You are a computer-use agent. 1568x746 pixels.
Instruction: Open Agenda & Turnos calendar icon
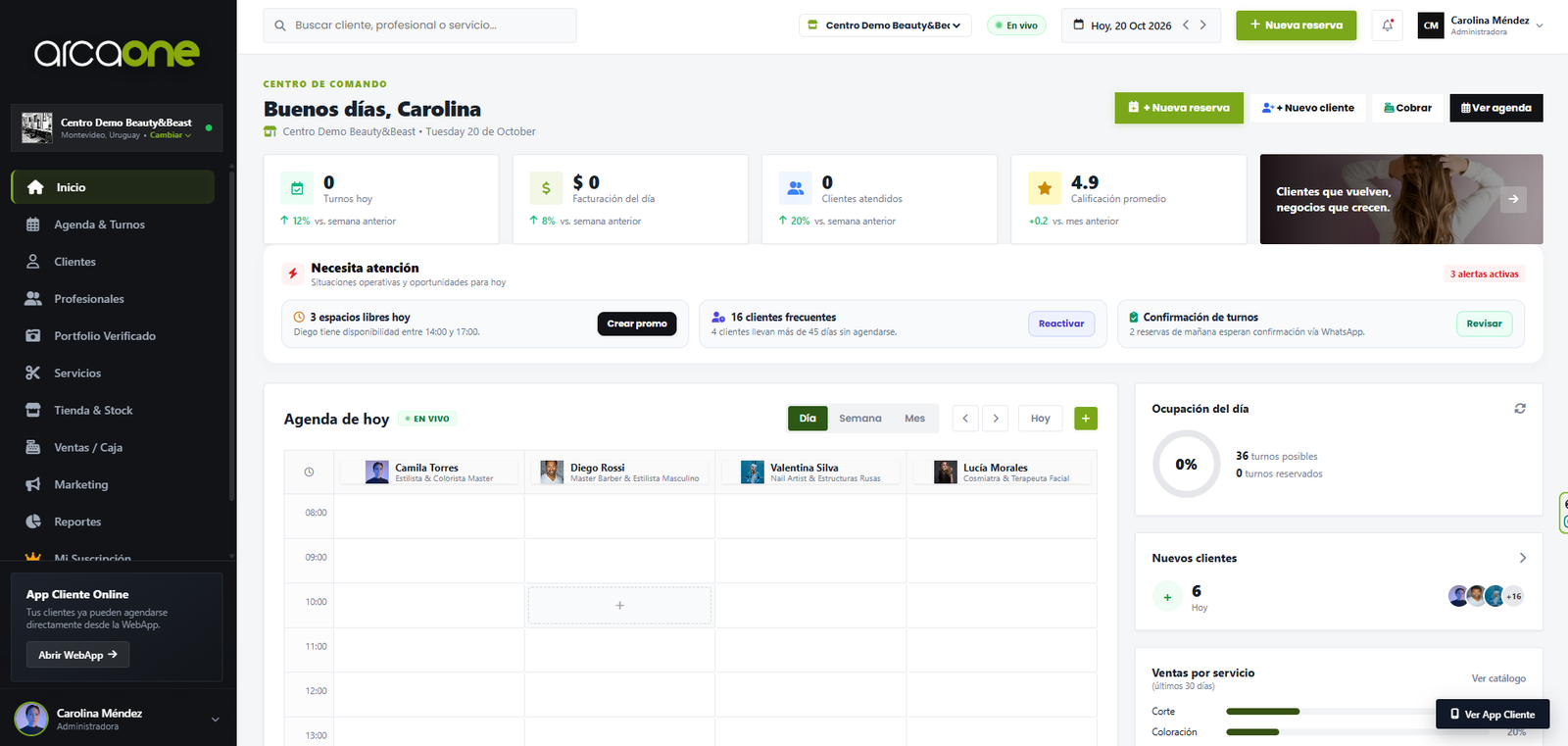coord(33,224)
